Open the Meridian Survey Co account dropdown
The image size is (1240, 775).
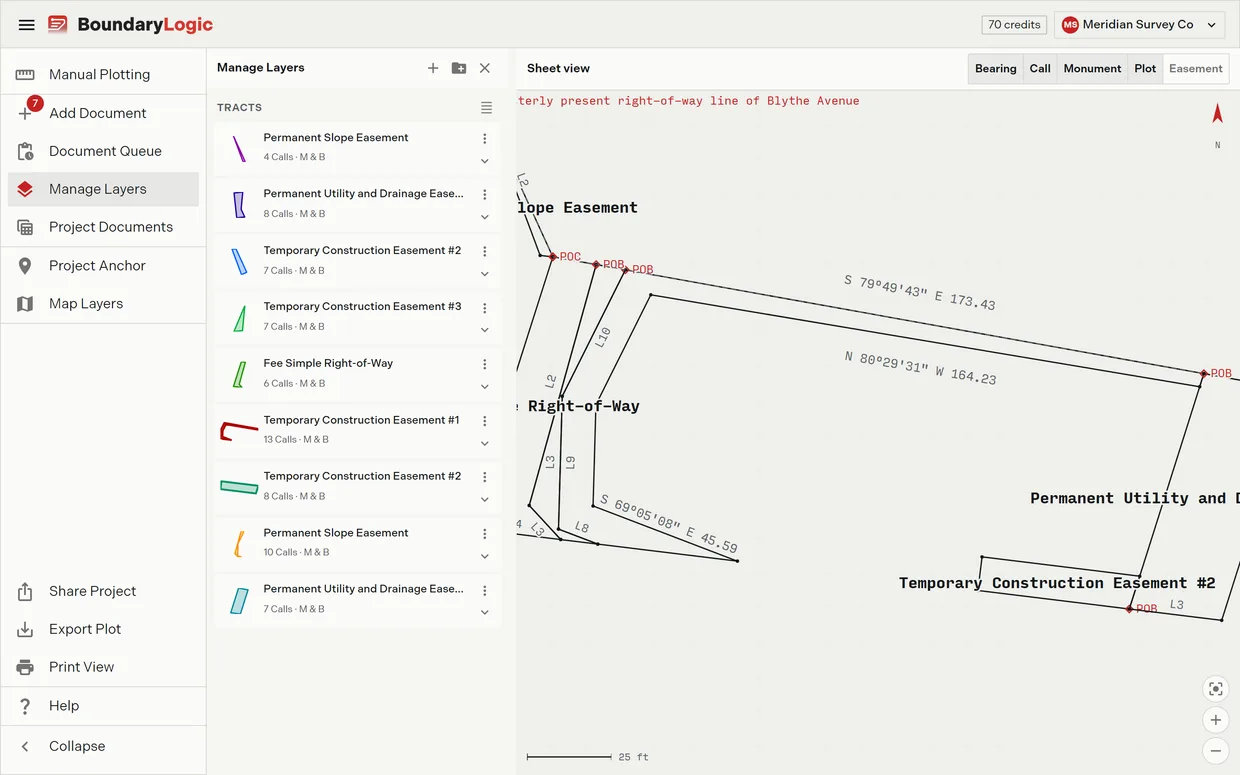(x=1140, y=25)
